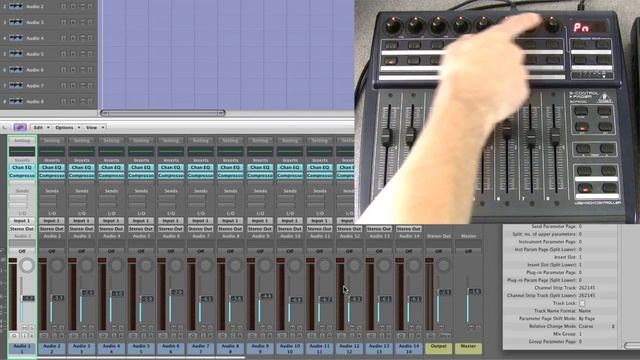Click the Audio 5 track icon in track list
This screenshot has height=360, width=640.
16,54
